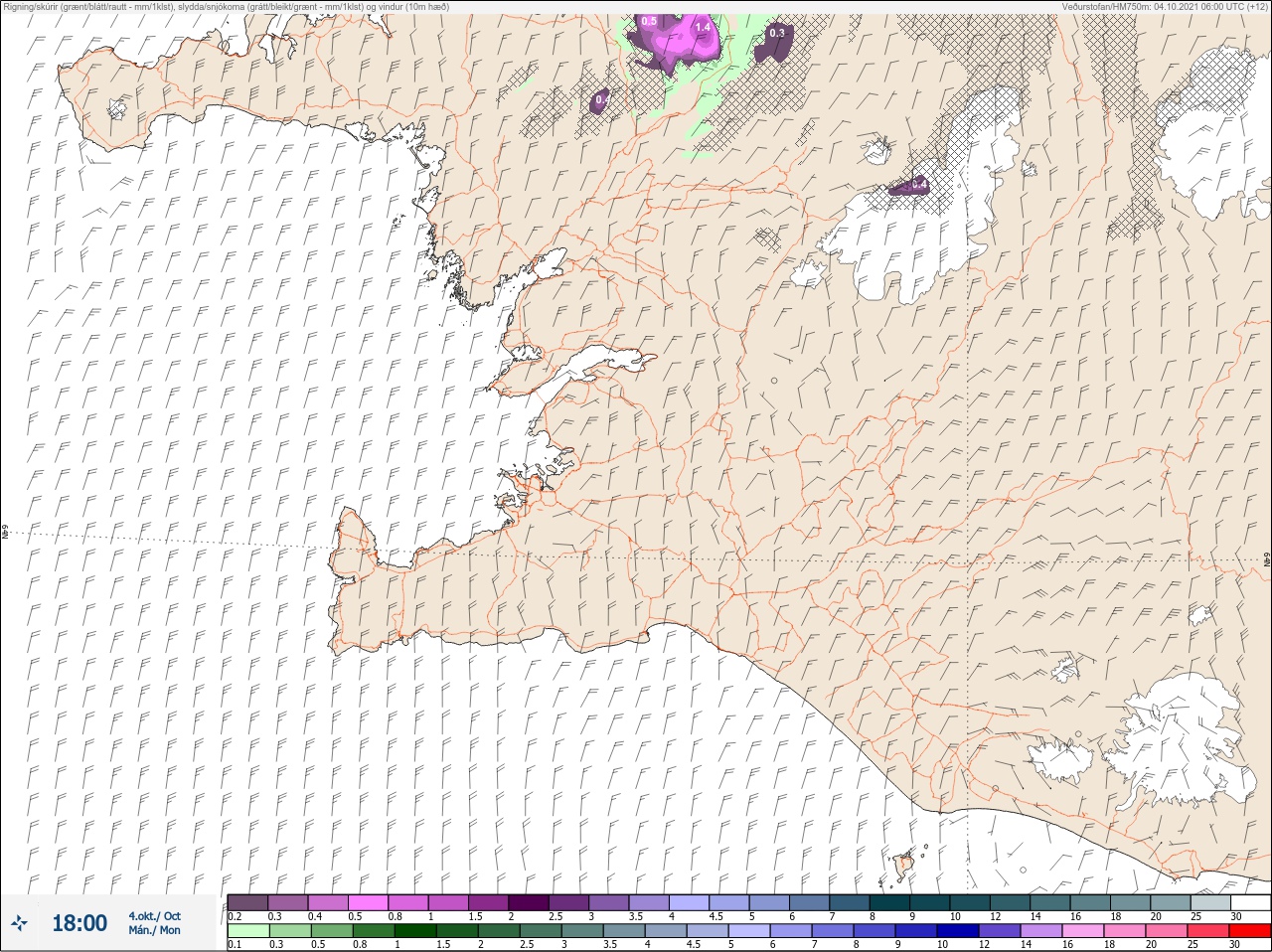Screen dimensions: 1272x952
Task: Select the dark navy 10–12 lower legend swatch
Action: point(959,930)
